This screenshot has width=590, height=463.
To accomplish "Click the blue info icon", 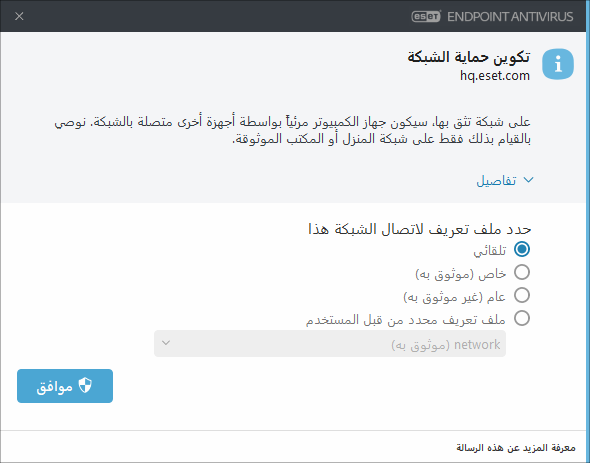I will [558, 64].
